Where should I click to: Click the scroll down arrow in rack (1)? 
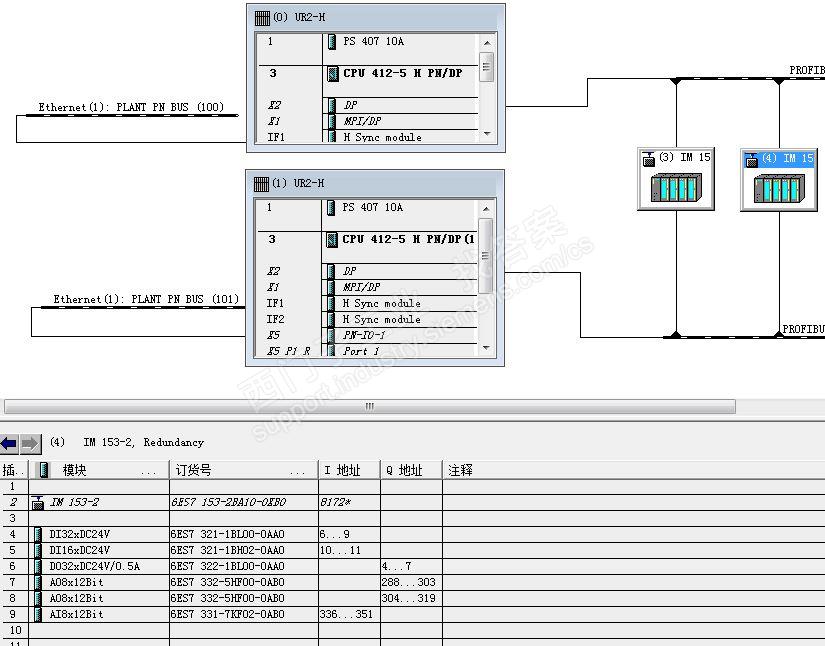486,348
